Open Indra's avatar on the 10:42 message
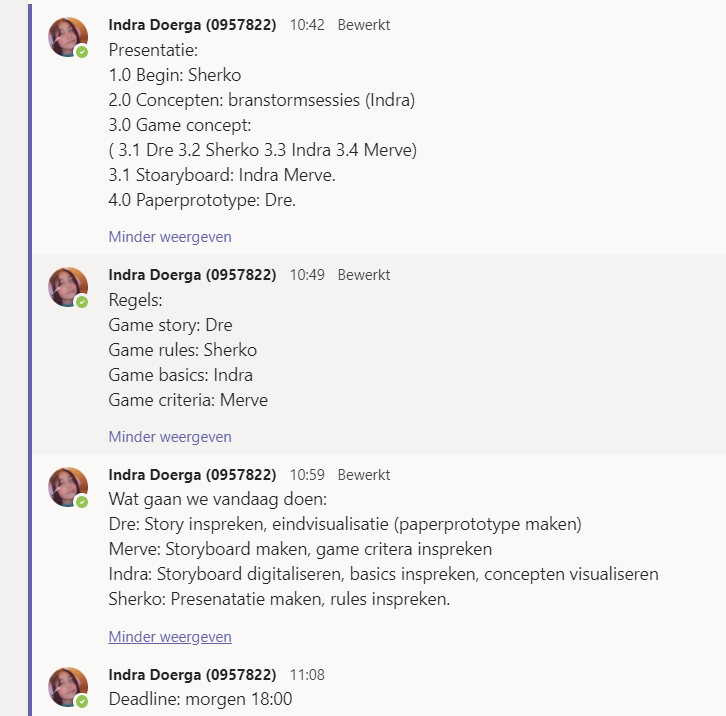This screenshot has height=716, width=726. tap(68, 37)
